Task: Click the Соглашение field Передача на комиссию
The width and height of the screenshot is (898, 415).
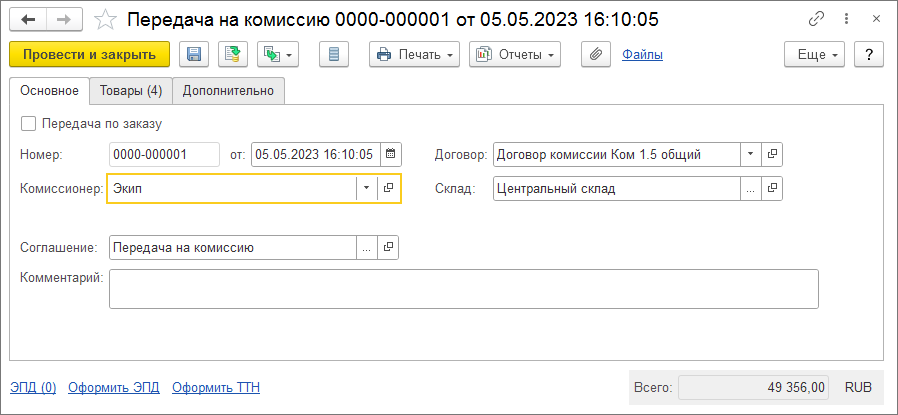Action: 233,247
